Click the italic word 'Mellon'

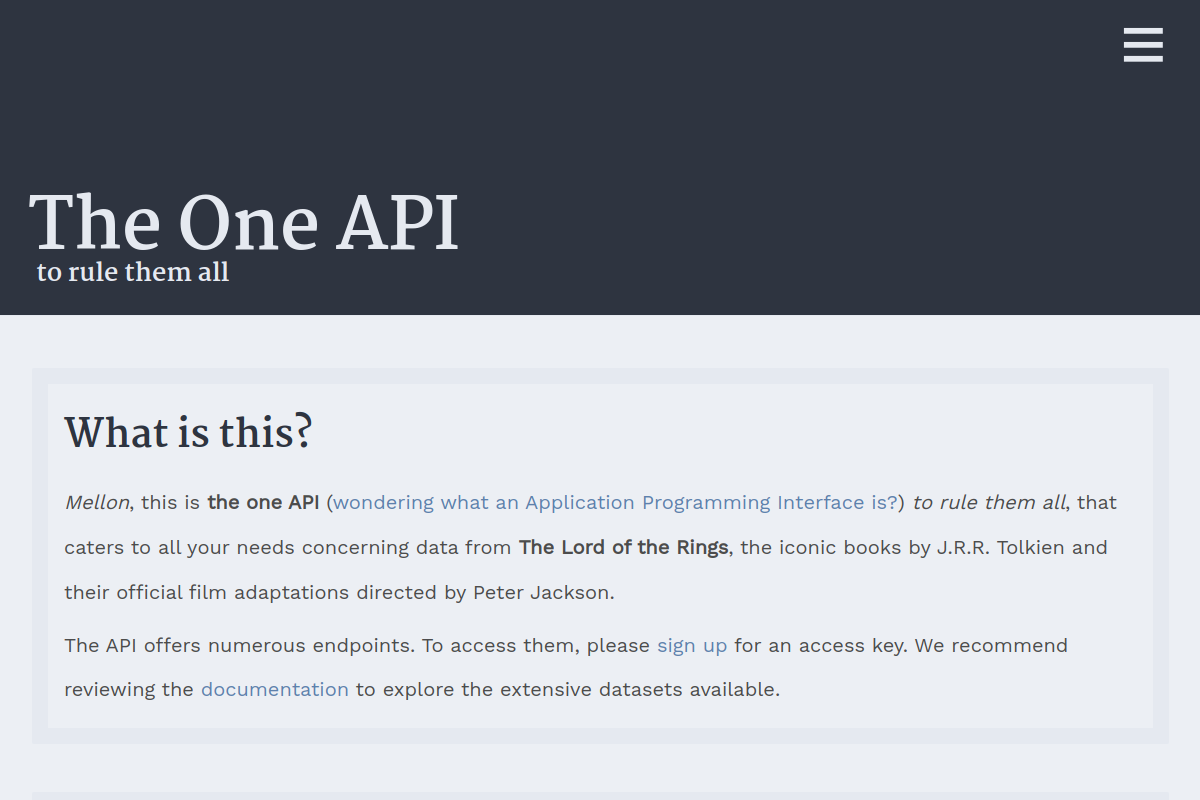pos(97,502)
